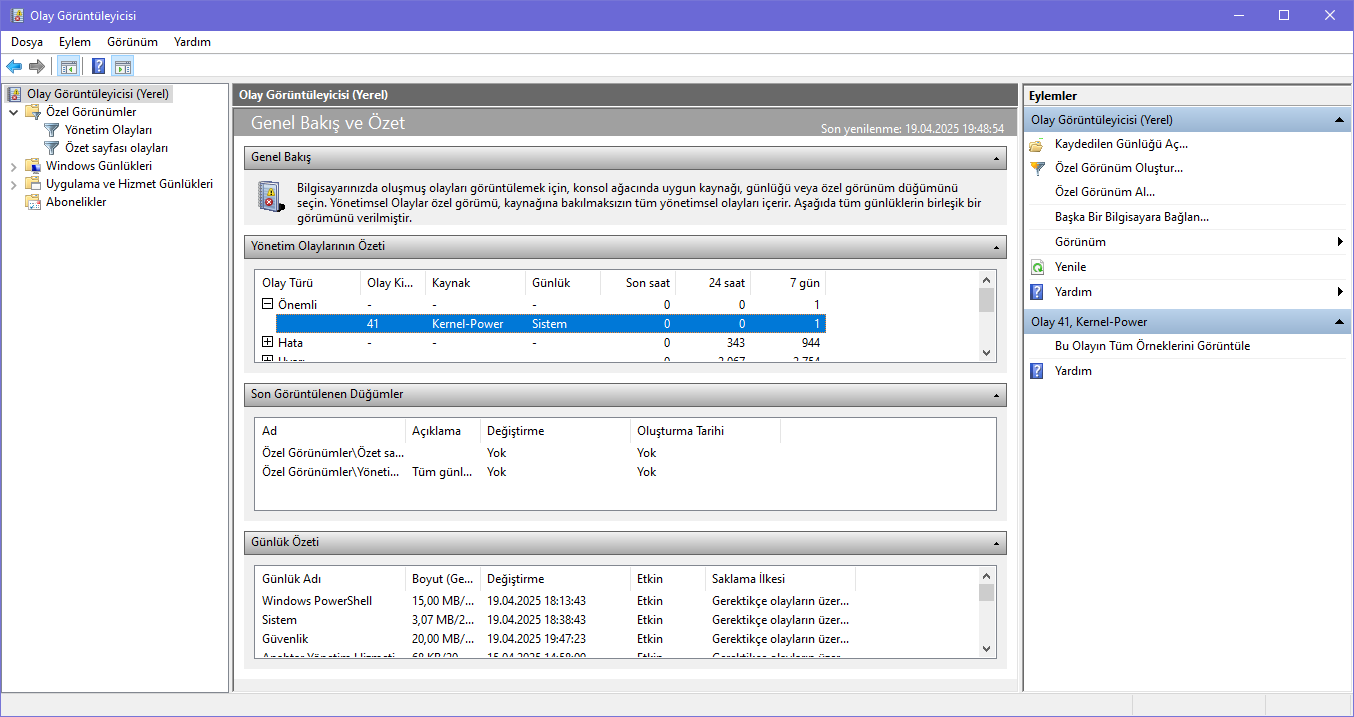This screenshot has width=1354, height=717.
Task: Open the Görünüm menu in menu bar
Action: (x=133, y=42)
